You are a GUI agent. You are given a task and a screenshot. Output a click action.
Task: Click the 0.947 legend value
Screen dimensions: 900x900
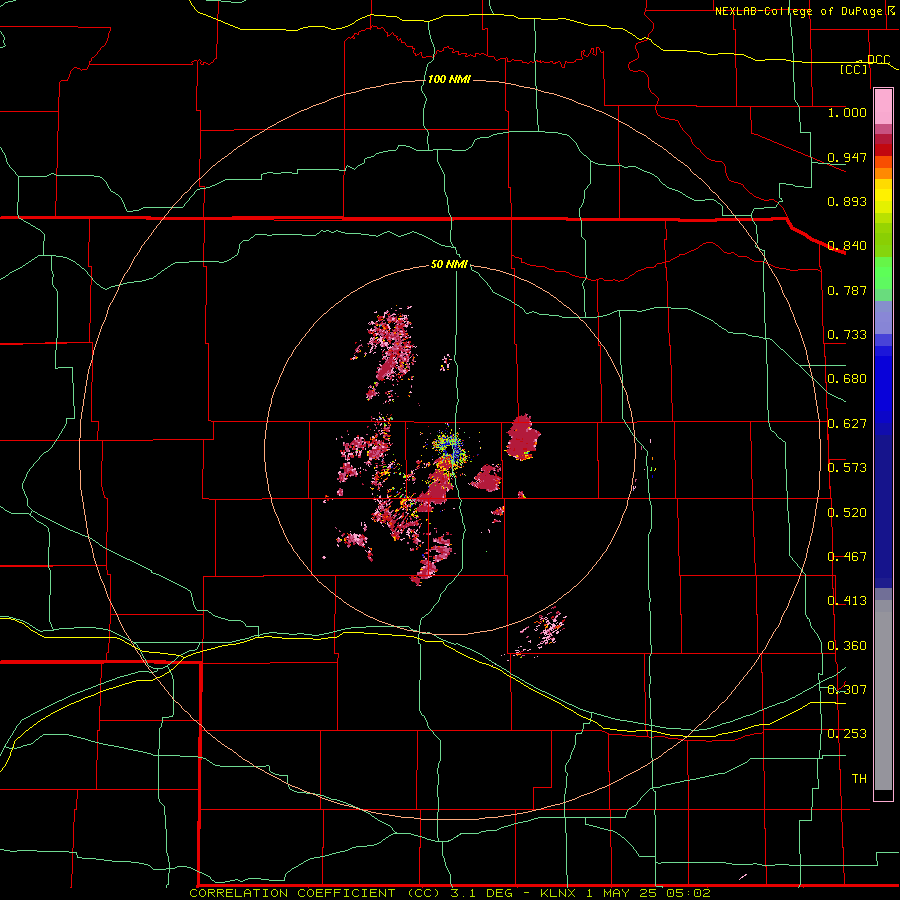coord(847,157)
